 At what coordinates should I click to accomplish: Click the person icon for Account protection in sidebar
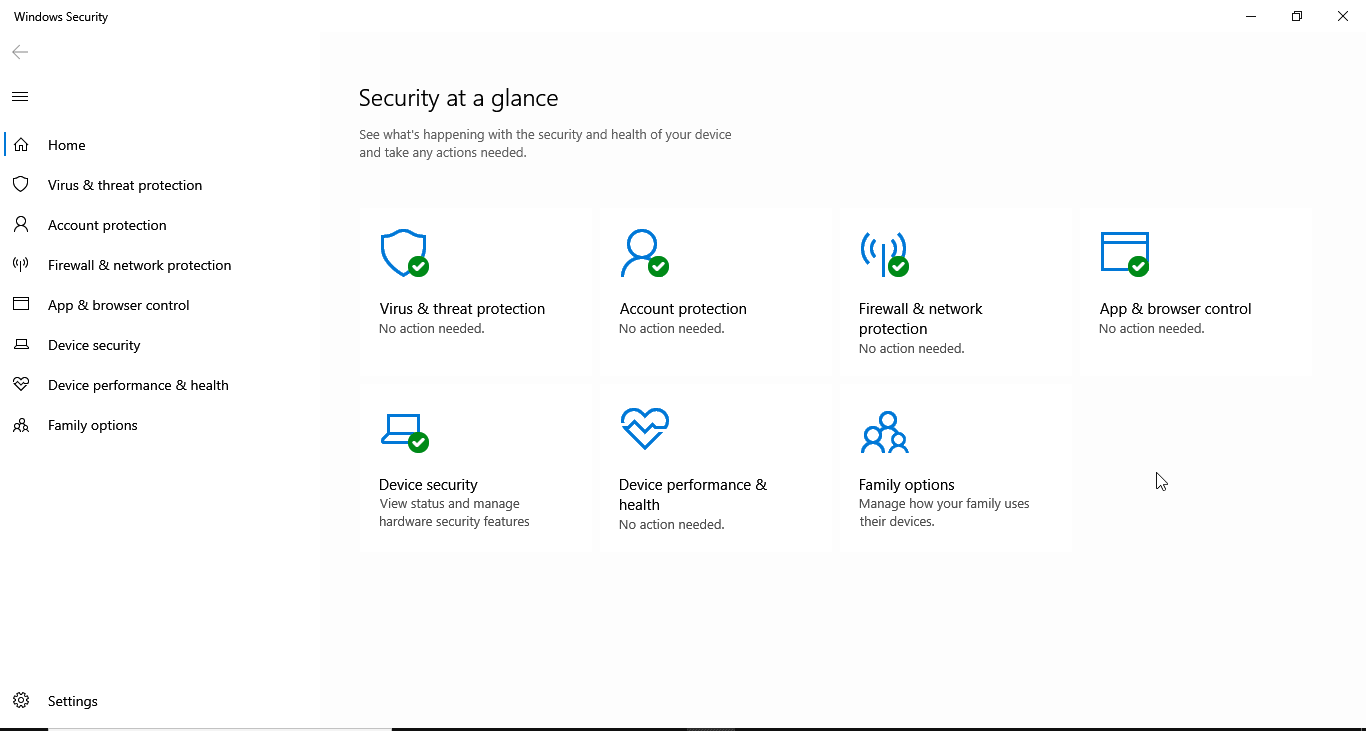click(x=21, y=225)
